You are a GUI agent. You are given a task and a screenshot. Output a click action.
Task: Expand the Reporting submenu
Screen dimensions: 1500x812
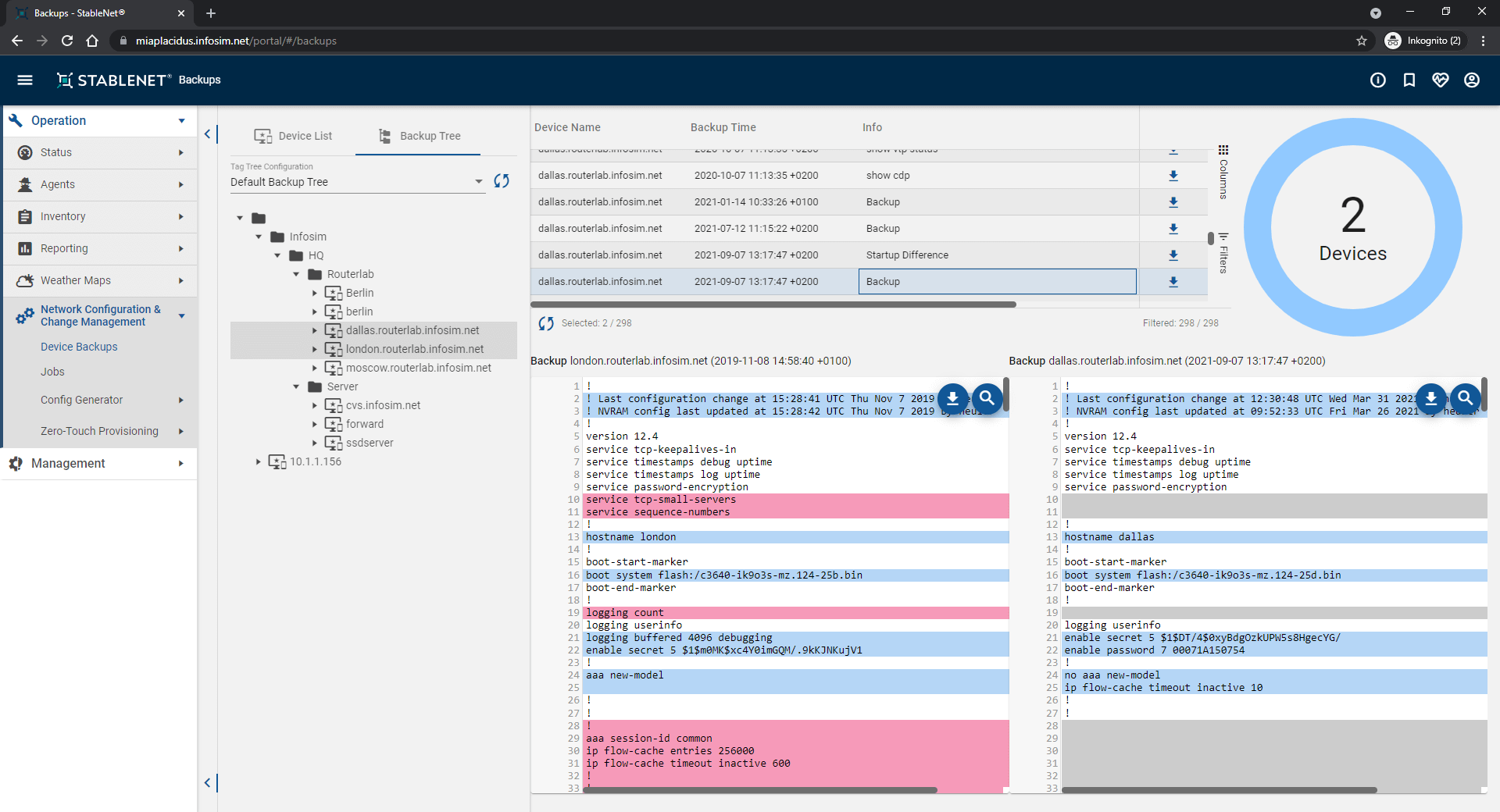[x=100, y=248]
